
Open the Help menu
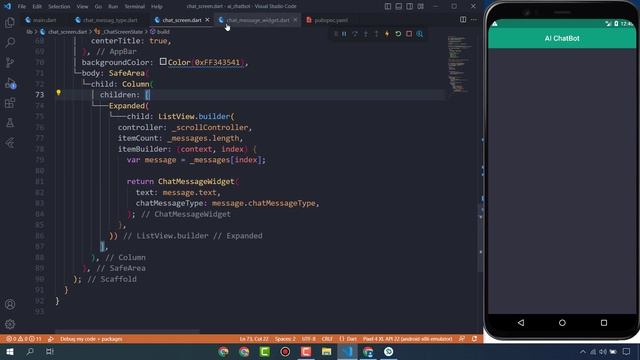pyautogui.click(x=157, y=7)
